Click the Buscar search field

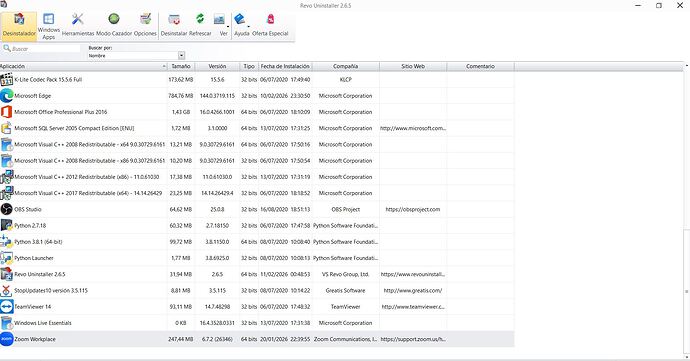point(42,48)
